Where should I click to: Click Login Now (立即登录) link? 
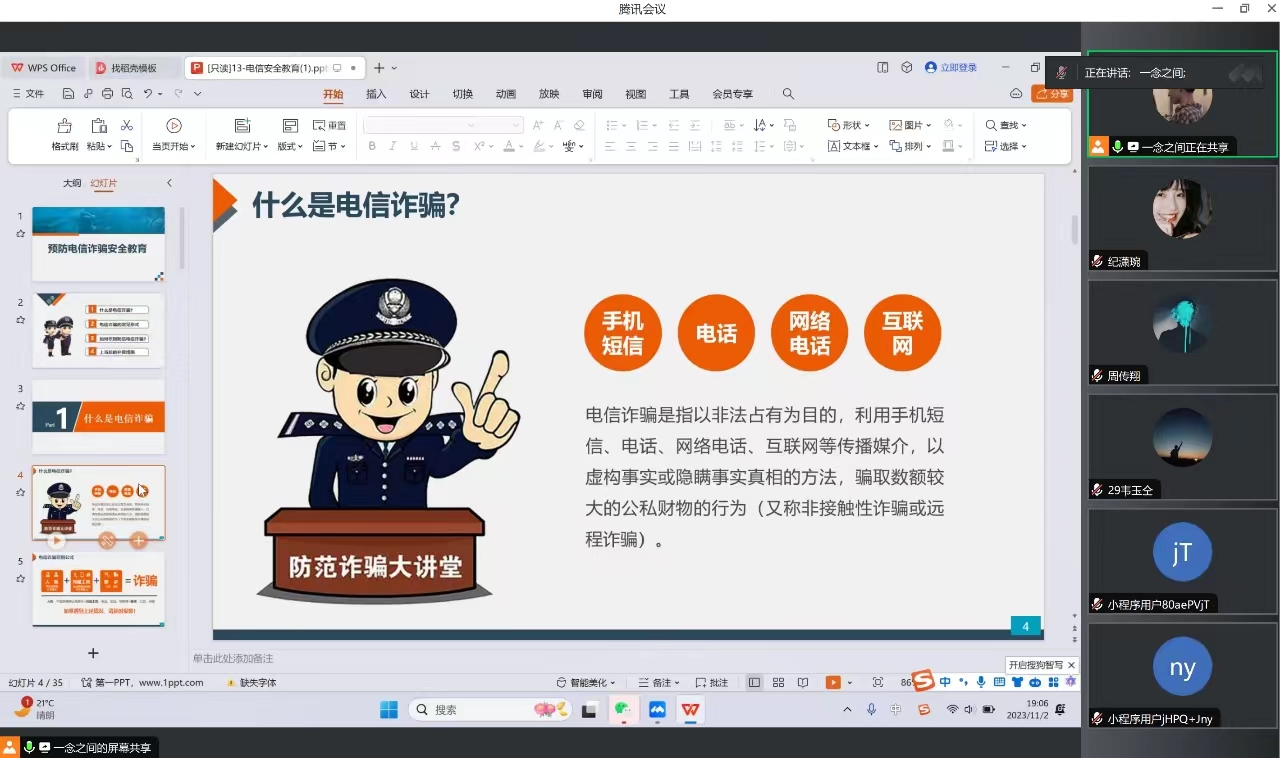[x=951, y=68]
